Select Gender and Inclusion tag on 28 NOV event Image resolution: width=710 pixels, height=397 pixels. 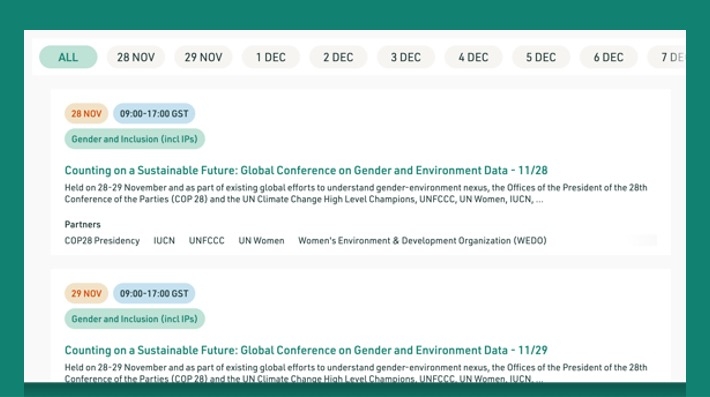tap(134, 139)
